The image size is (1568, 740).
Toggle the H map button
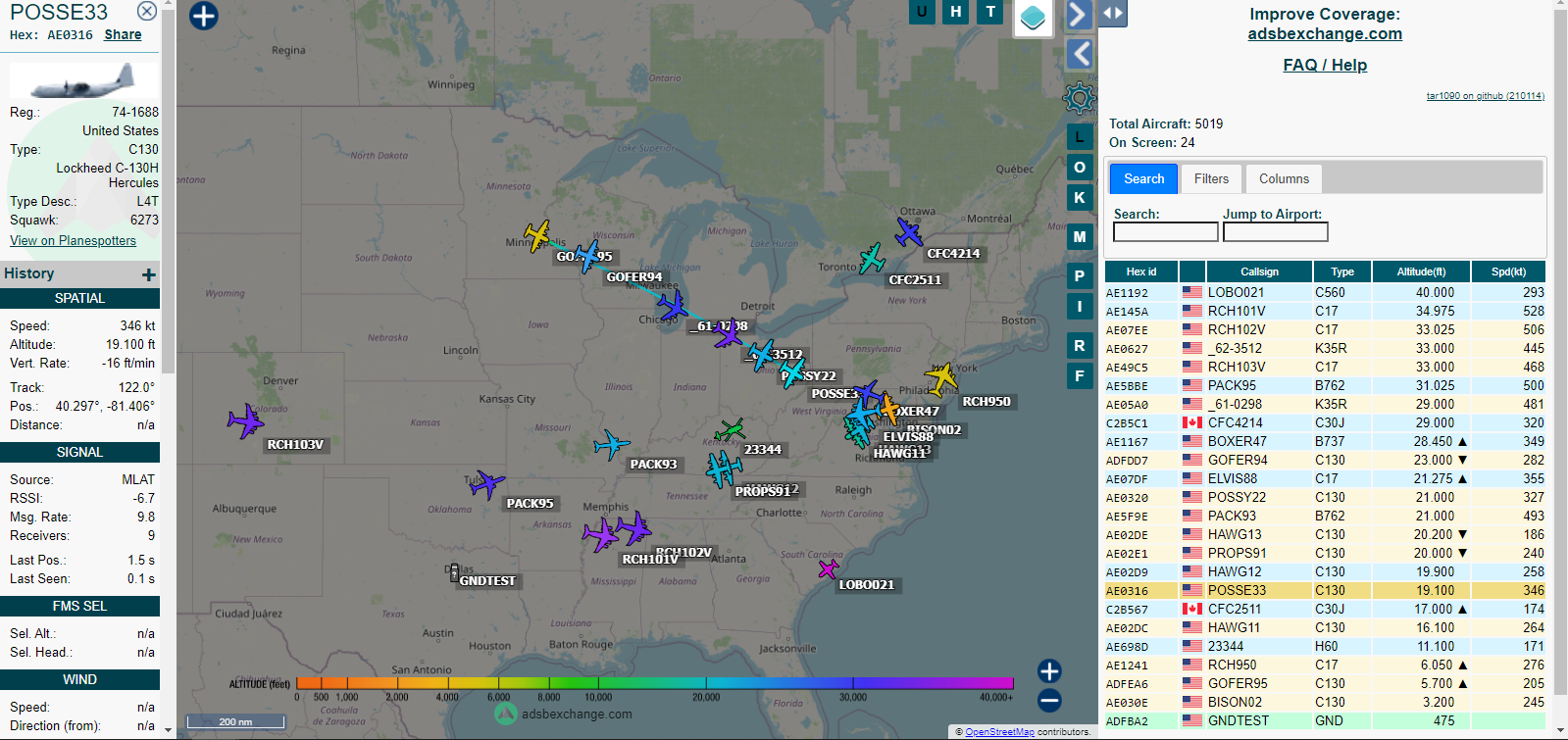pyautogui.click(x=956, y=12)
